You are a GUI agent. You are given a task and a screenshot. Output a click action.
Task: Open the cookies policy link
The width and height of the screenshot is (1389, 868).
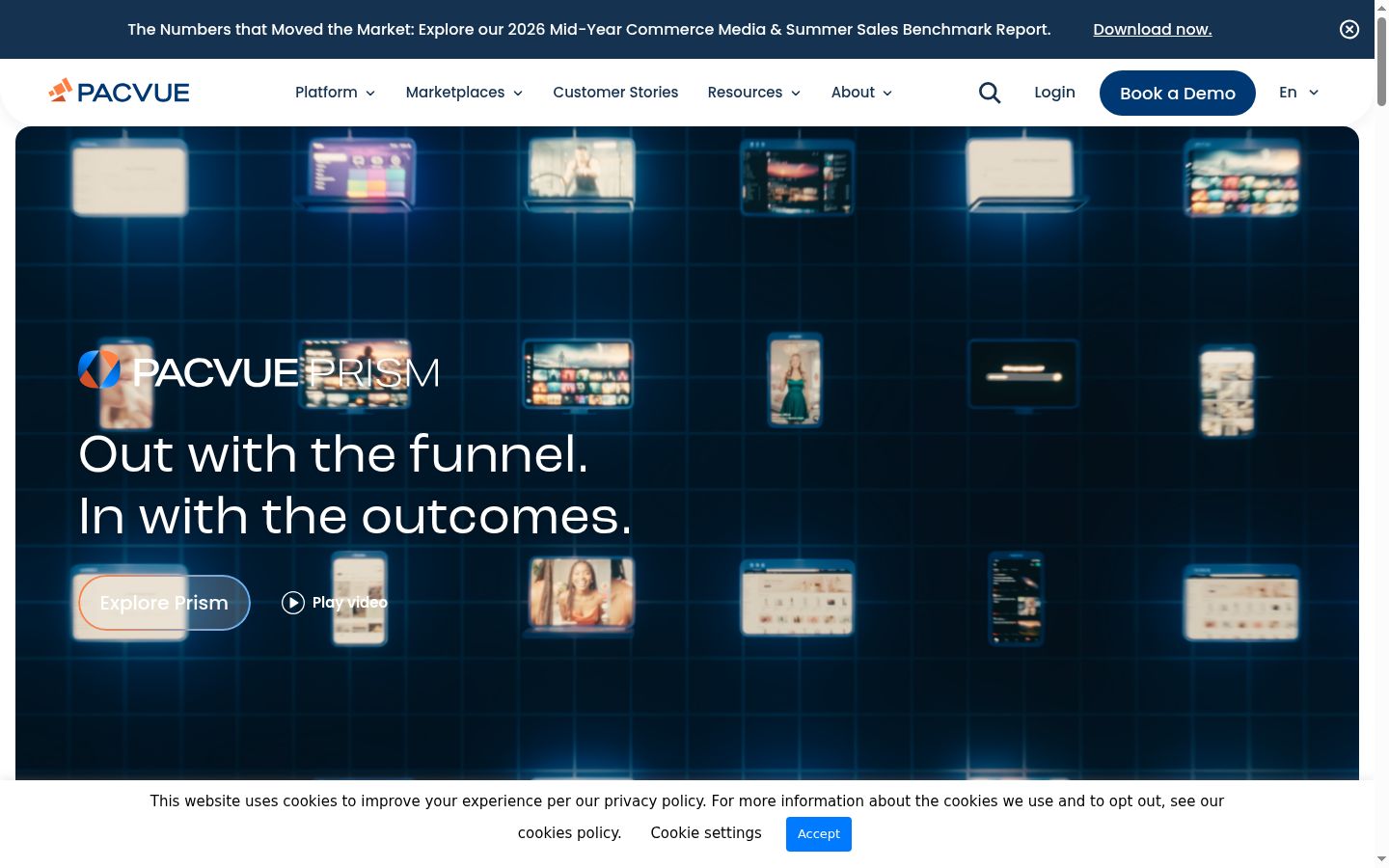click(x=569, y=833)
